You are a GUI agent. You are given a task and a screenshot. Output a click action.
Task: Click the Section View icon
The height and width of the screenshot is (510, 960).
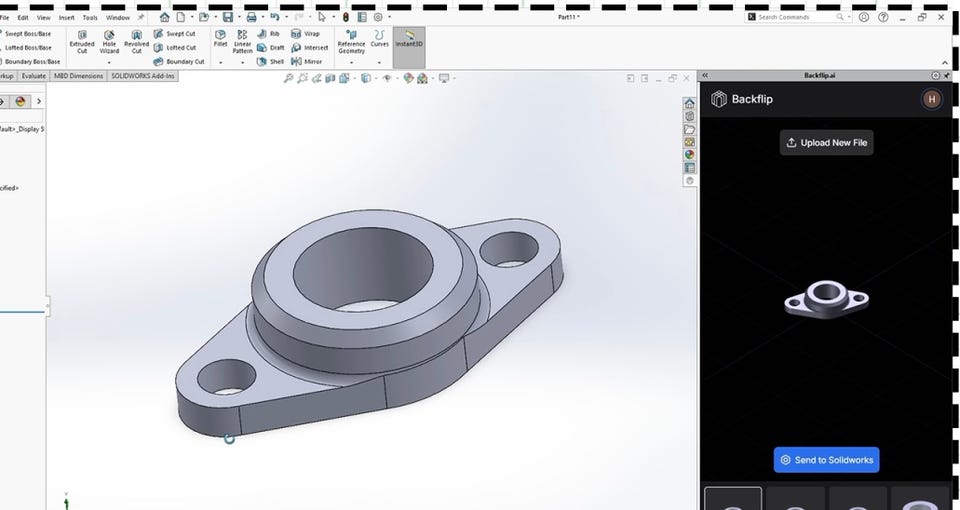pos(331,78)
